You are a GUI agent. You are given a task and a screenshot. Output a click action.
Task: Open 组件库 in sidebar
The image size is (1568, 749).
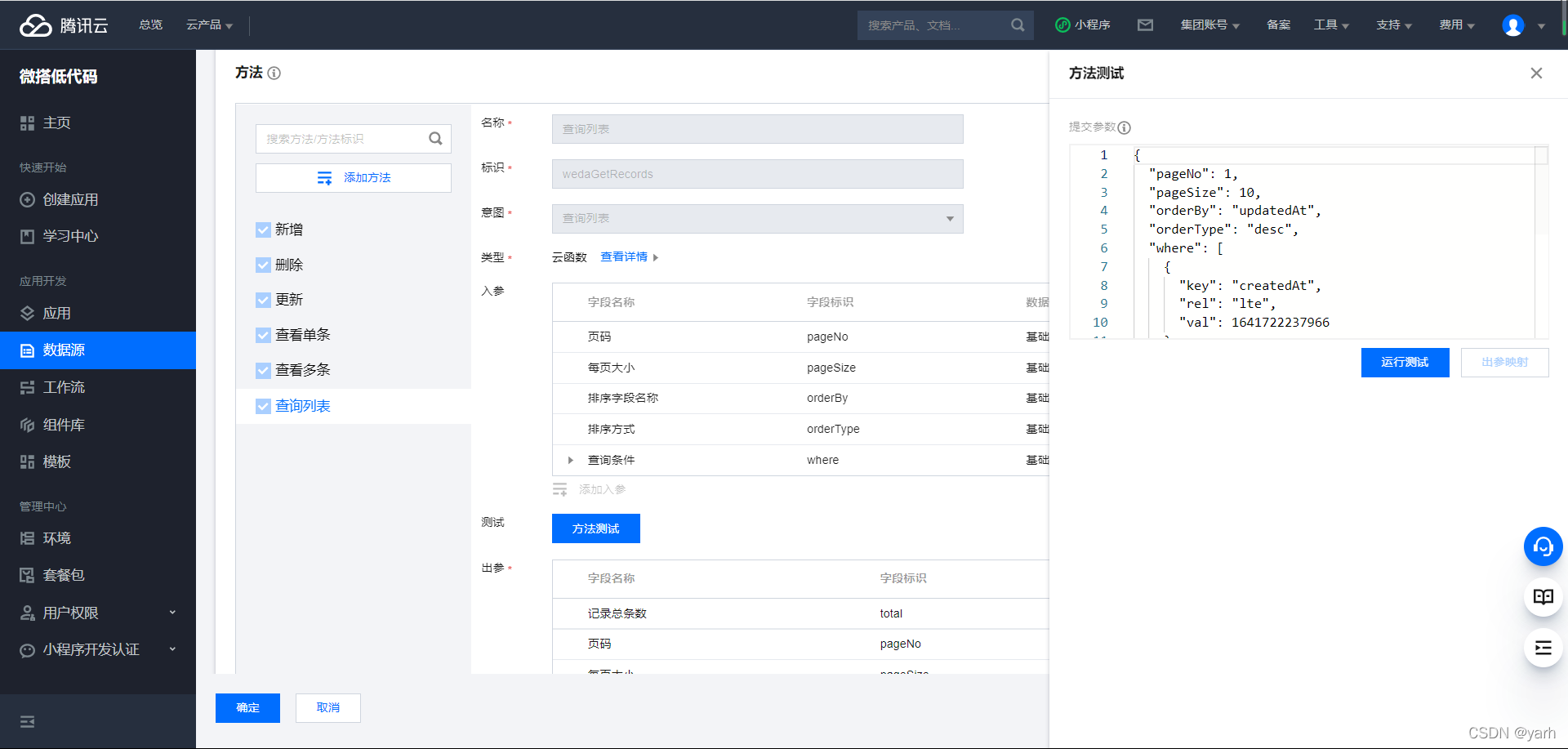click(x=98, y=425)
